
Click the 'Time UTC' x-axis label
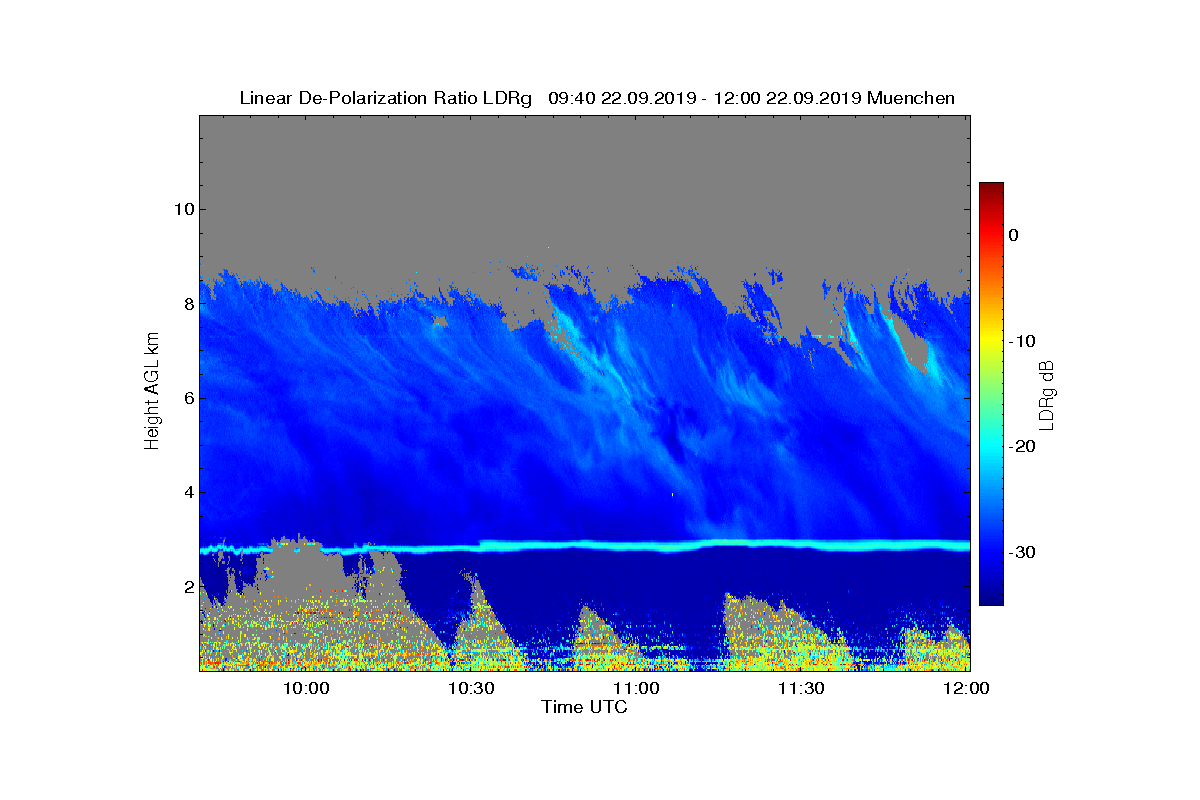tap(585, 707)
